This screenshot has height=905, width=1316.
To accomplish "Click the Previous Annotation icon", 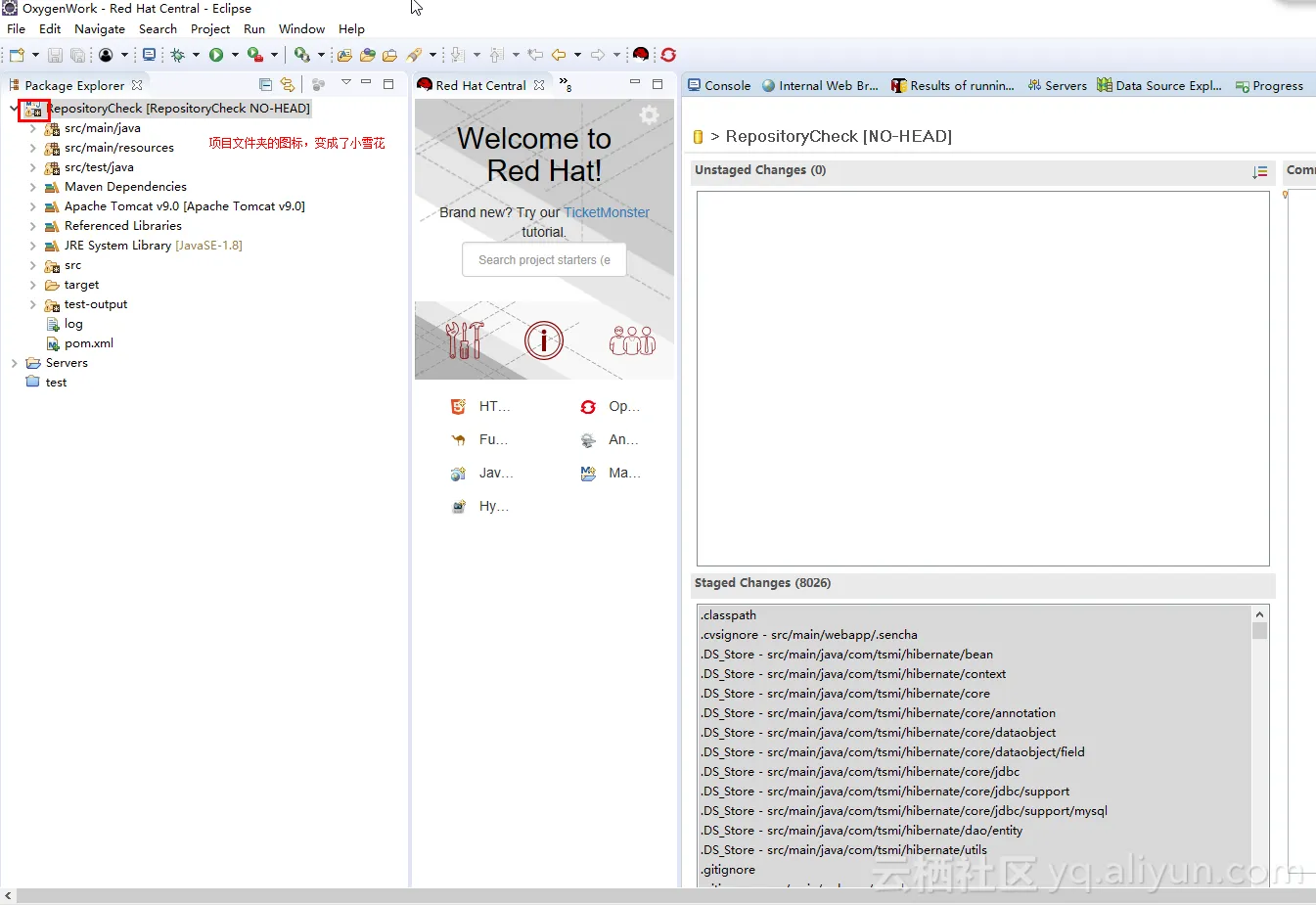I will point(496,55).
